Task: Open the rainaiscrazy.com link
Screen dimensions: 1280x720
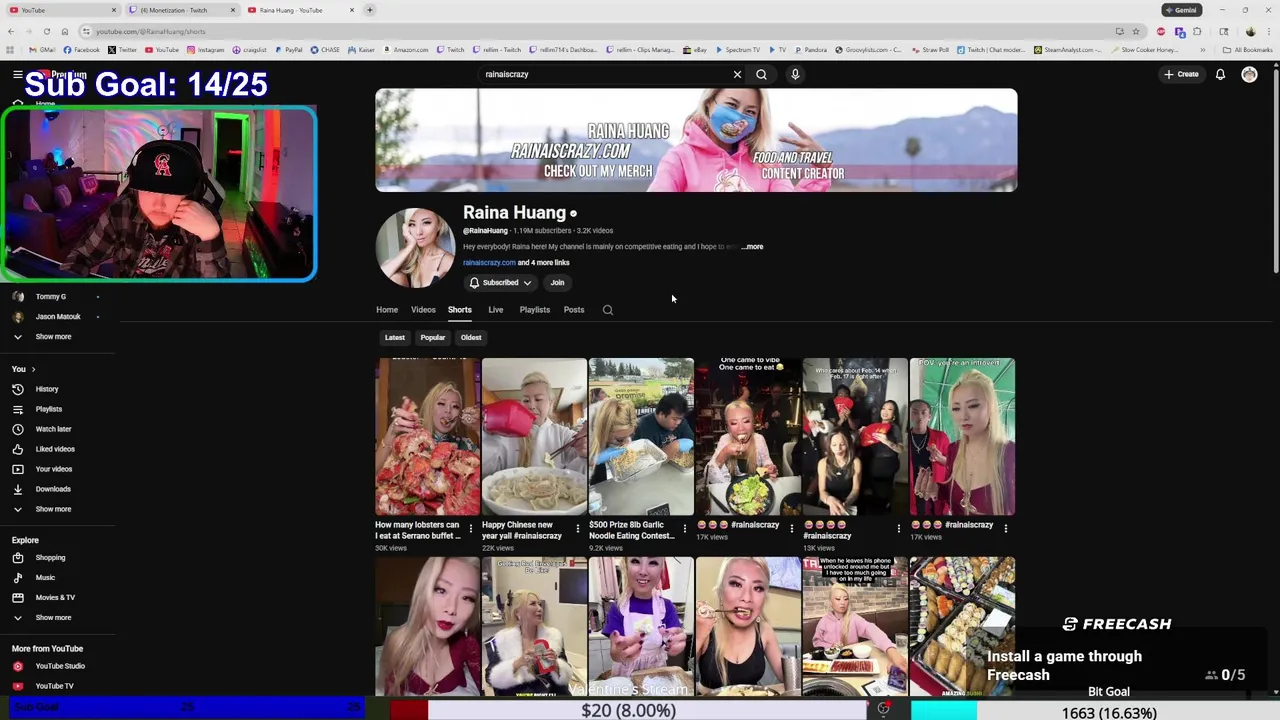Action: 489,263
